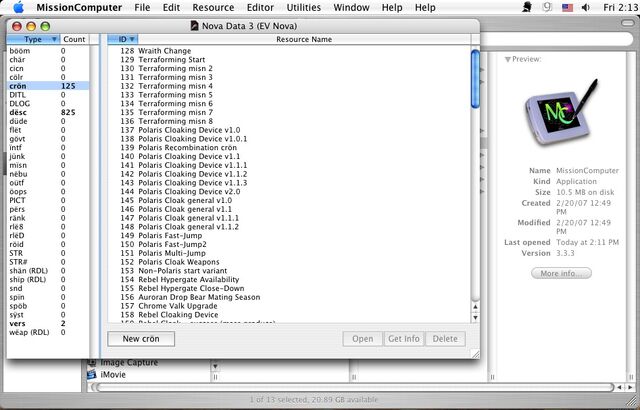Open the Resource menu
The width and height of the screenshot is (640, 410).
[x=213, y=7]
